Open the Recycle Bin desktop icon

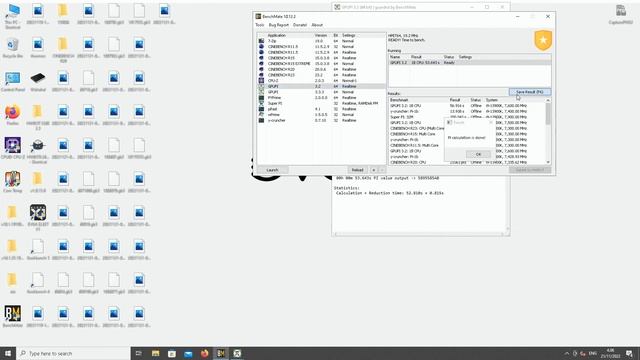point(13,48)
